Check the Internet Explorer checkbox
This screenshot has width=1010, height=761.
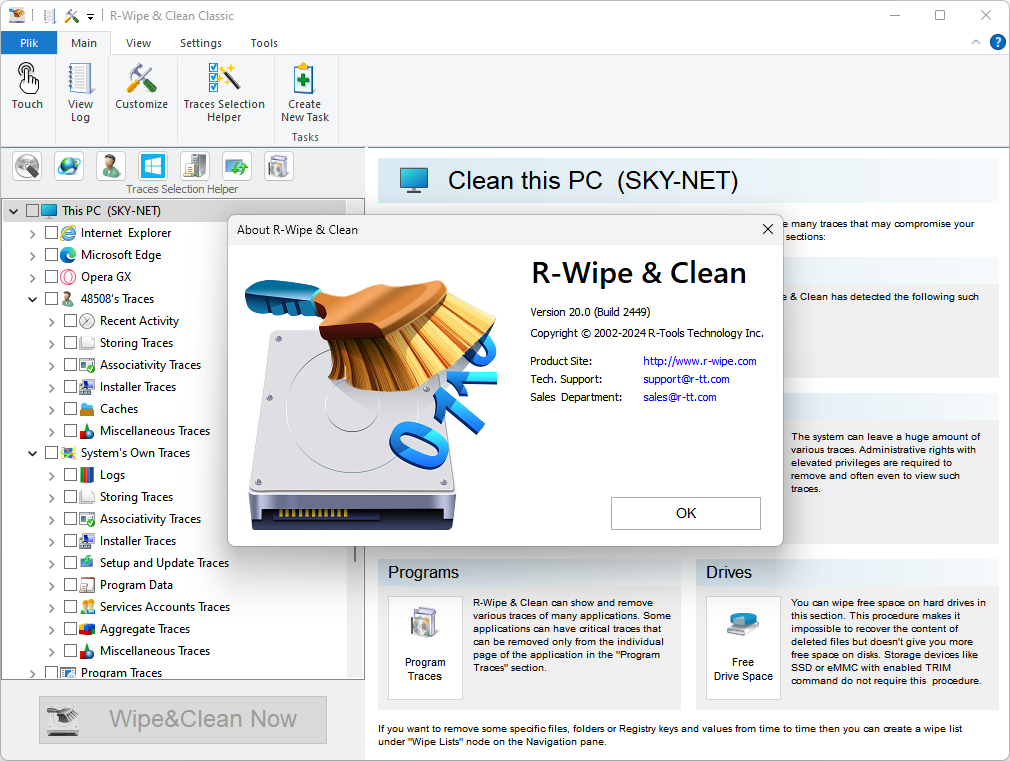(52, 233)
